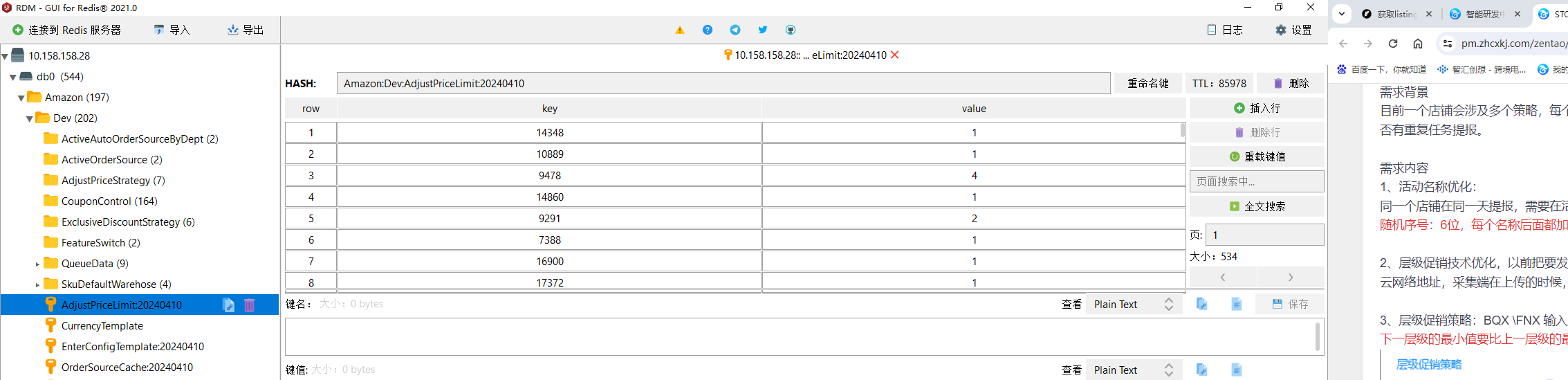This screenshot has width=1568, height=380.
Task: Click the page number input field
Action: click(1264, 235)
